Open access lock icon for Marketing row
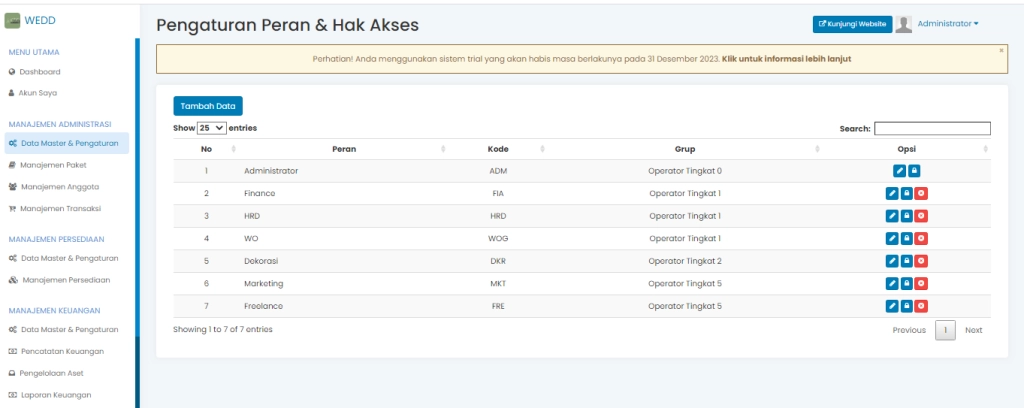Image resolution: width=1024 pixels, height=408 pixels. coord(906,284)
